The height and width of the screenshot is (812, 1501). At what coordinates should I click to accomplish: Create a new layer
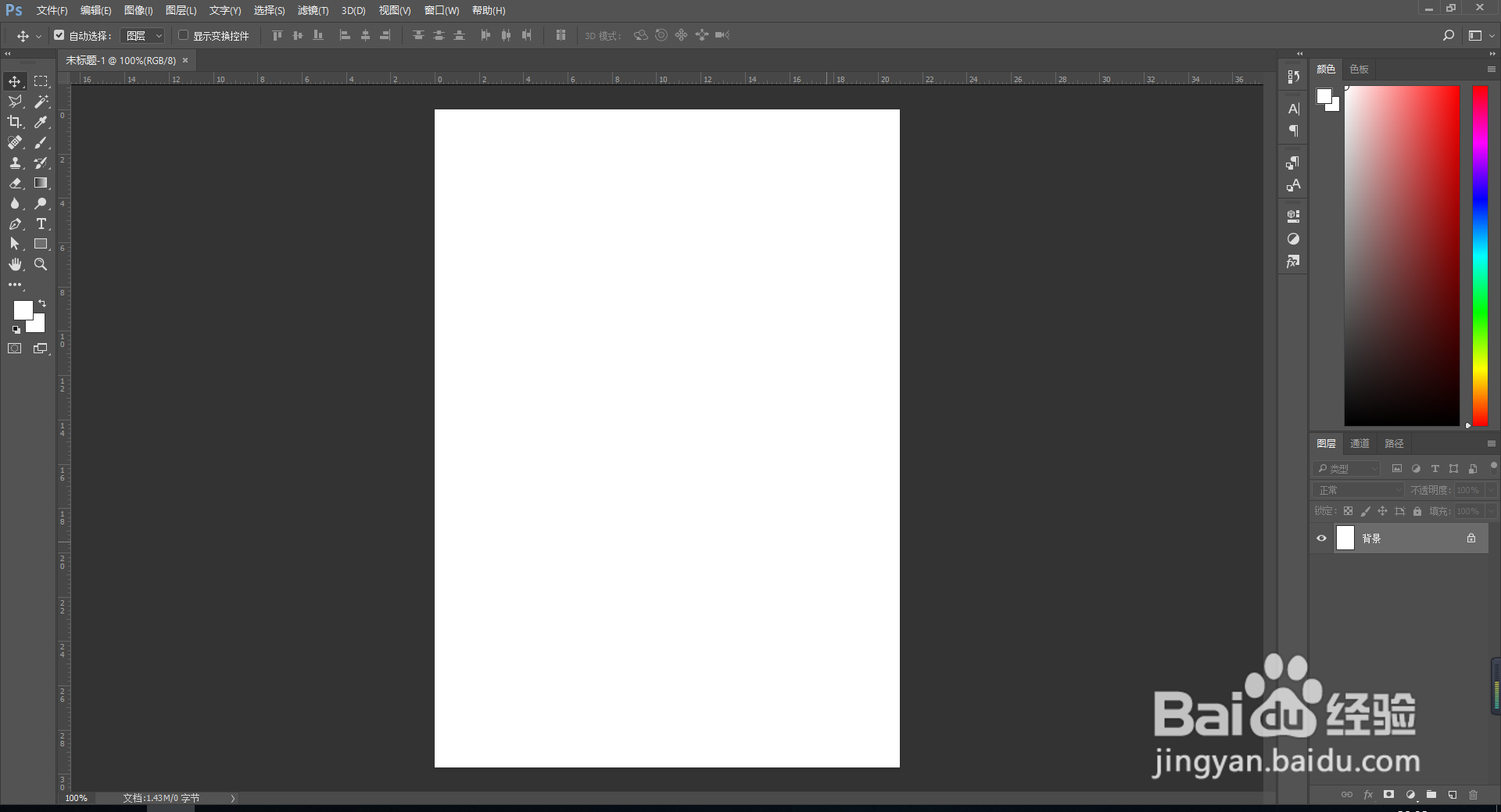1453,795
